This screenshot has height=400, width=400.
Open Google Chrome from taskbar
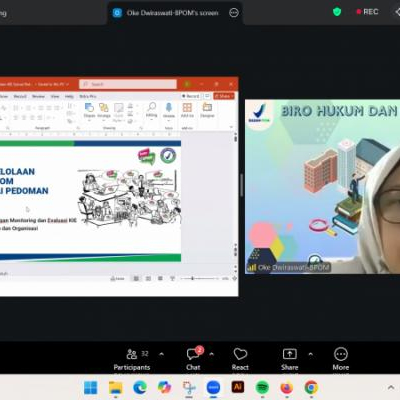click(311, 388)
